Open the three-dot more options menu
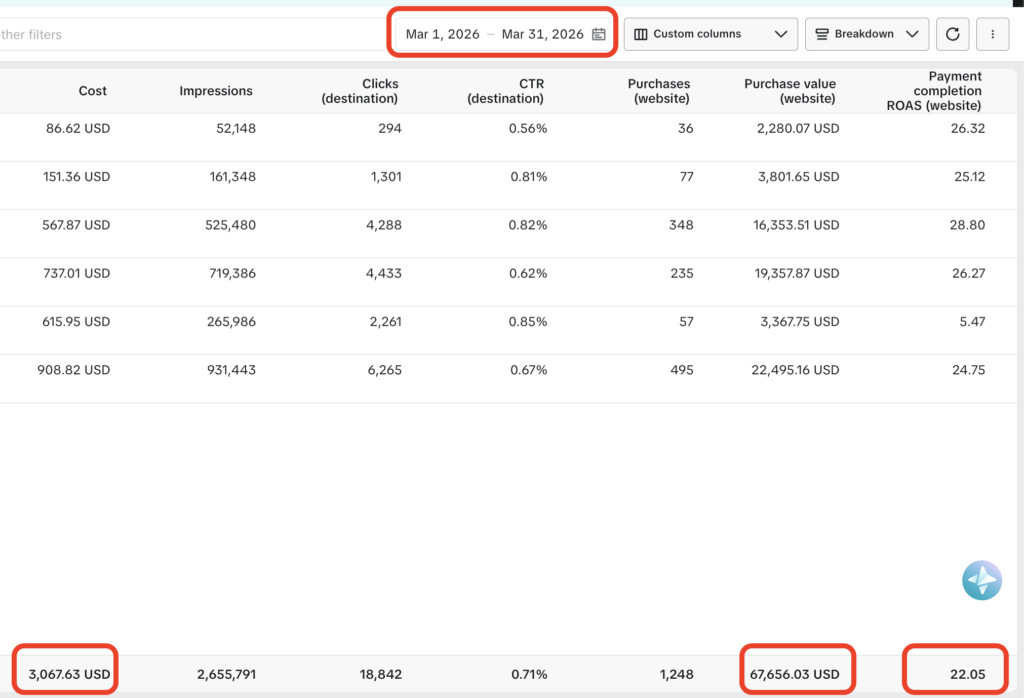The width and height of the screenshot is (1024, 698). tap(992, 34)
